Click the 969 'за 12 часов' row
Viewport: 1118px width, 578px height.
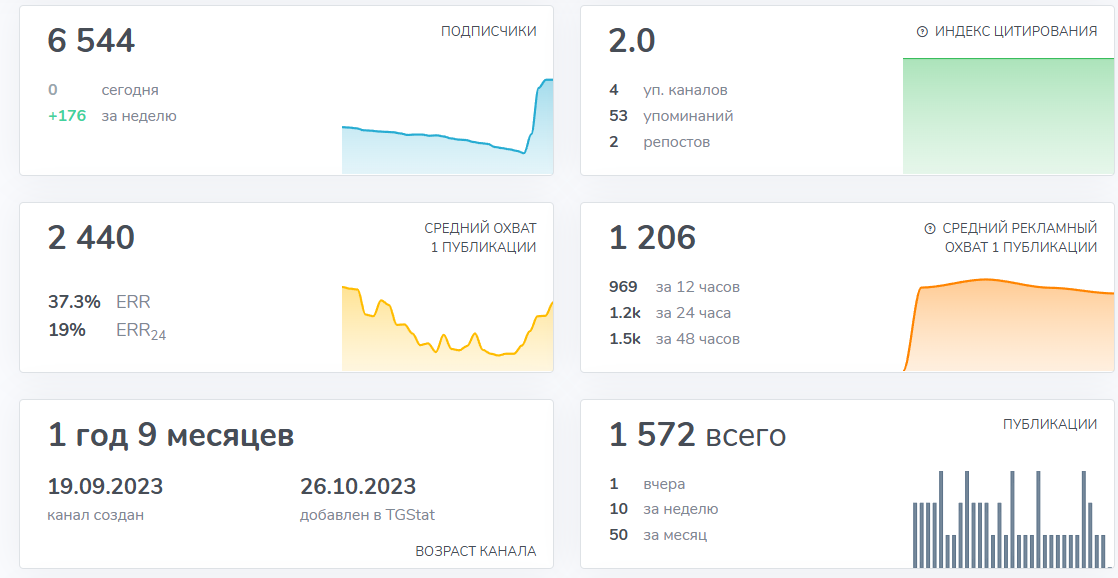675,287
